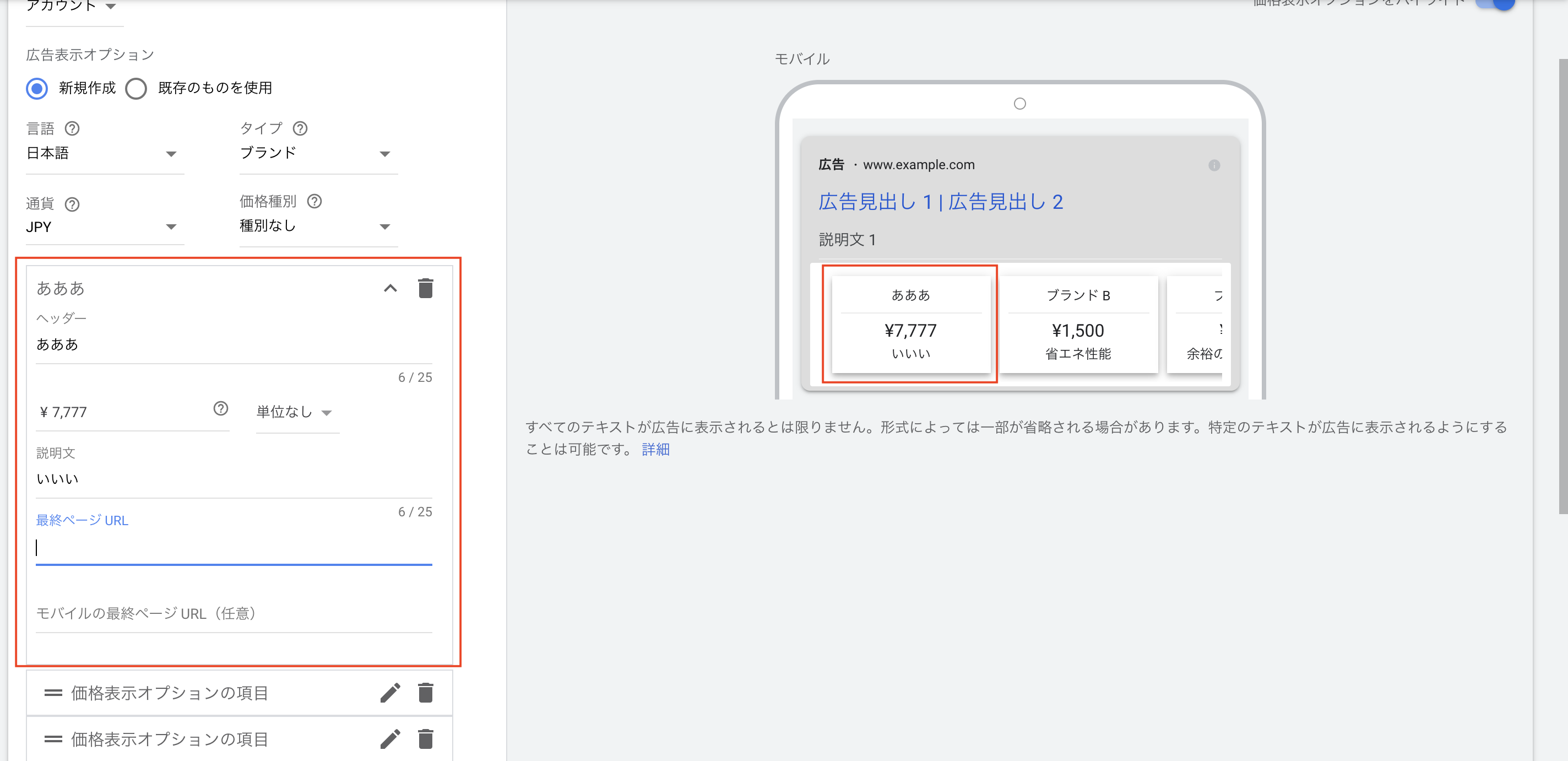1568x761 pixels.
Task: Click help icon next to タイプ label
Action: point(300,128)
